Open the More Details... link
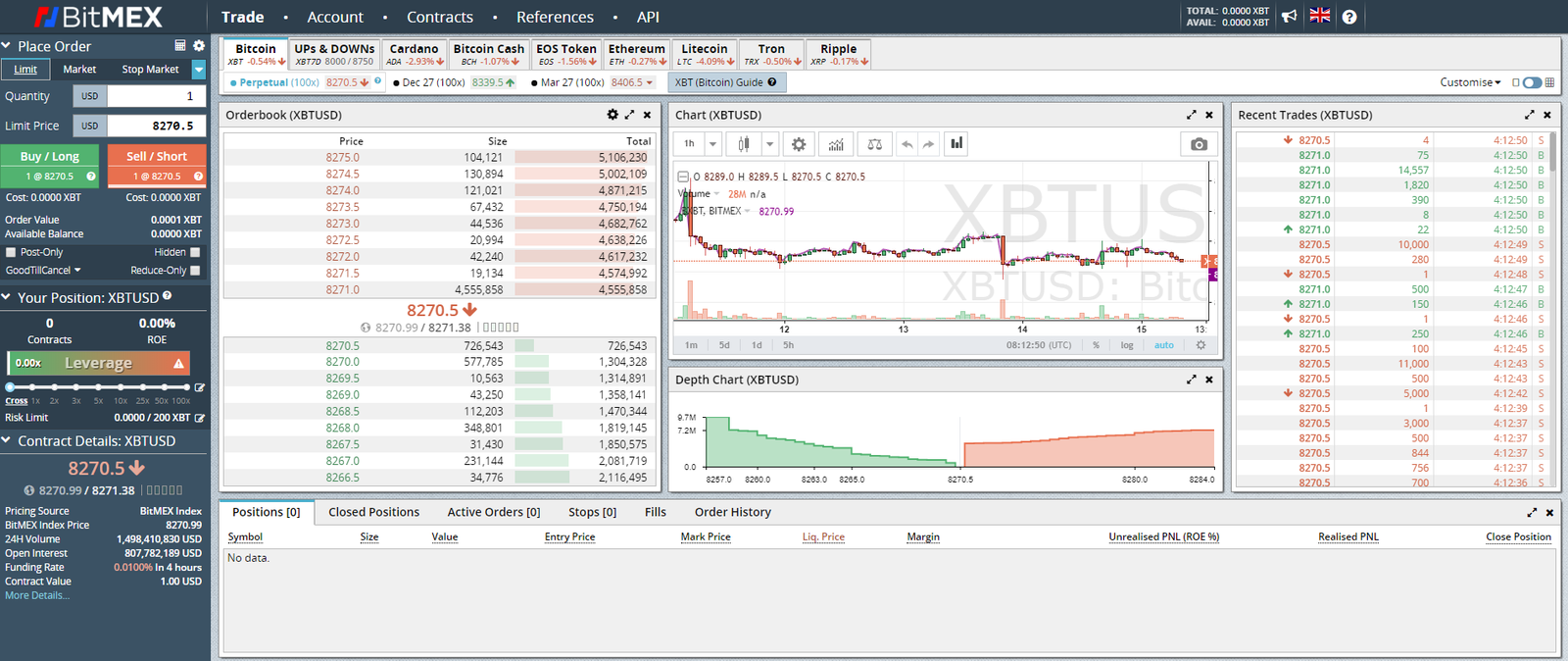 point(37,595)
